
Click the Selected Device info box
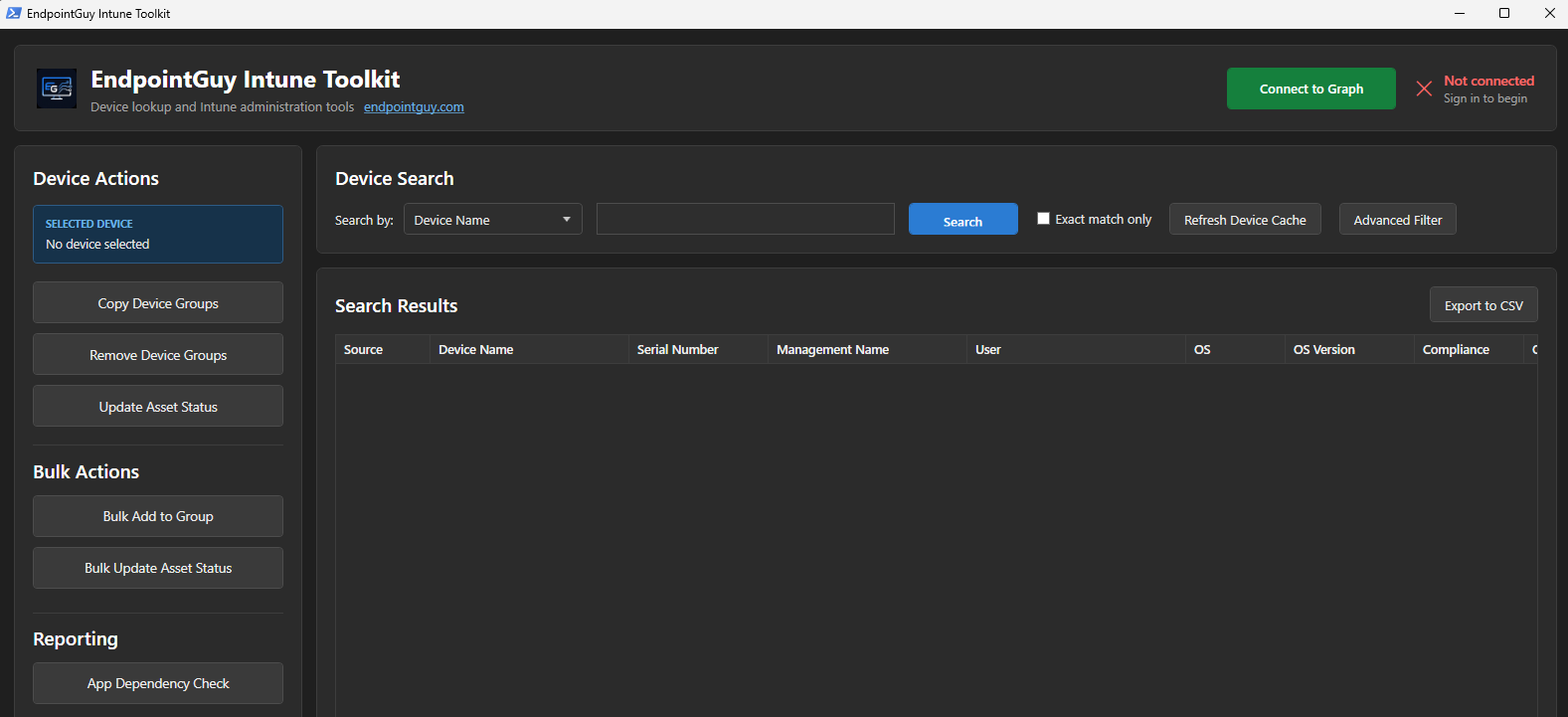point(158,234)
